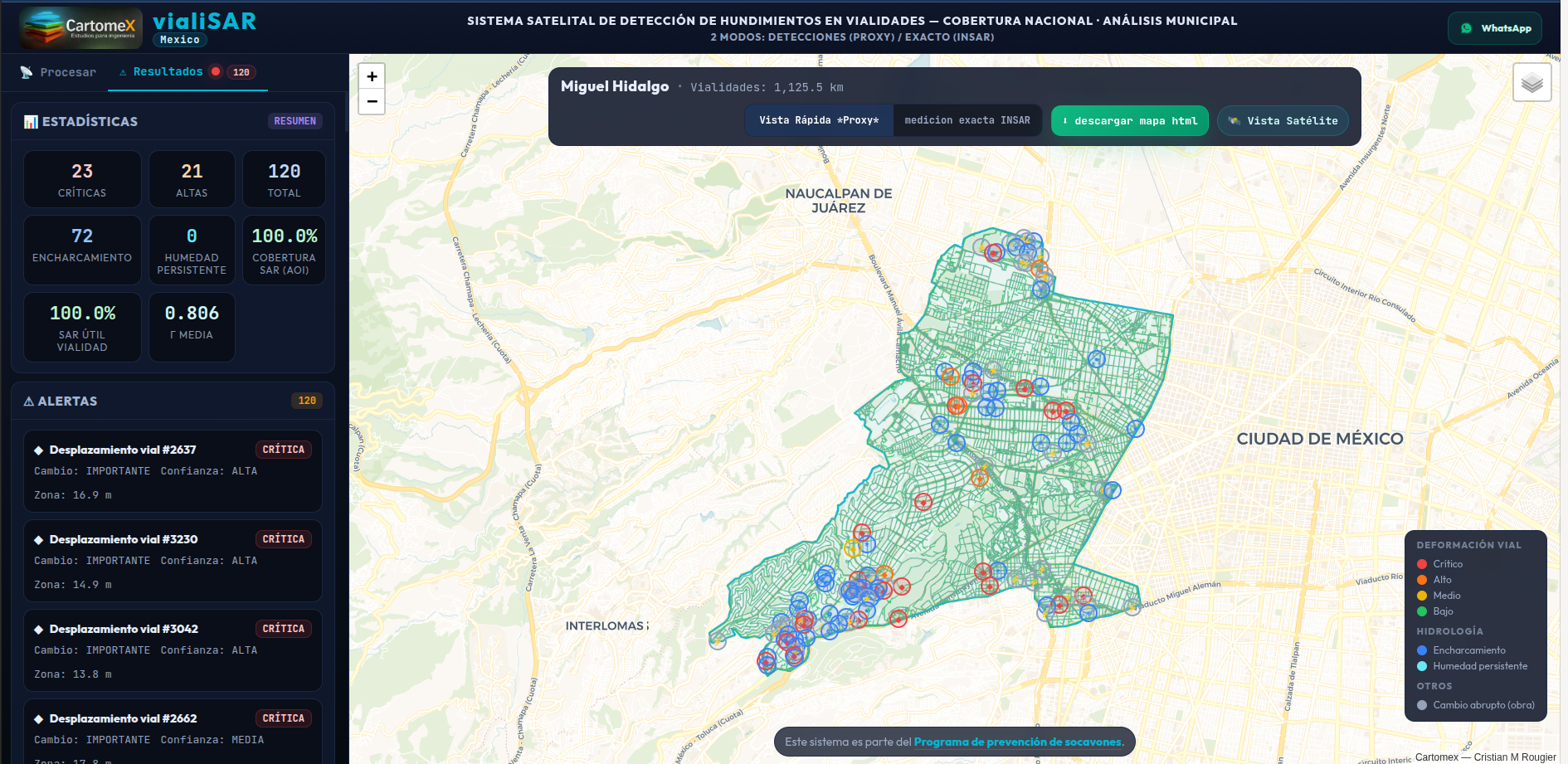The image size is (1568, 764).
Task: Click the WhatsApp icon in the header
Action: [1468, 27]
